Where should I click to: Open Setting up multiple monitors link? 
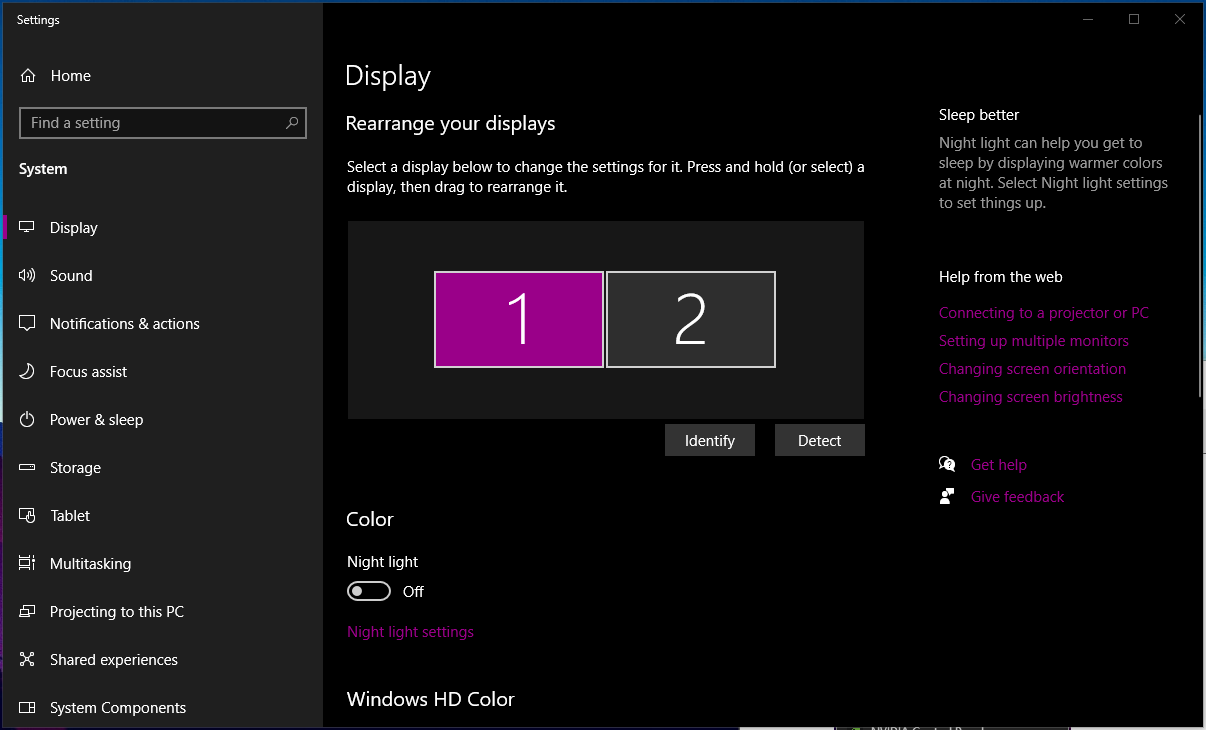pos(1033,341)
